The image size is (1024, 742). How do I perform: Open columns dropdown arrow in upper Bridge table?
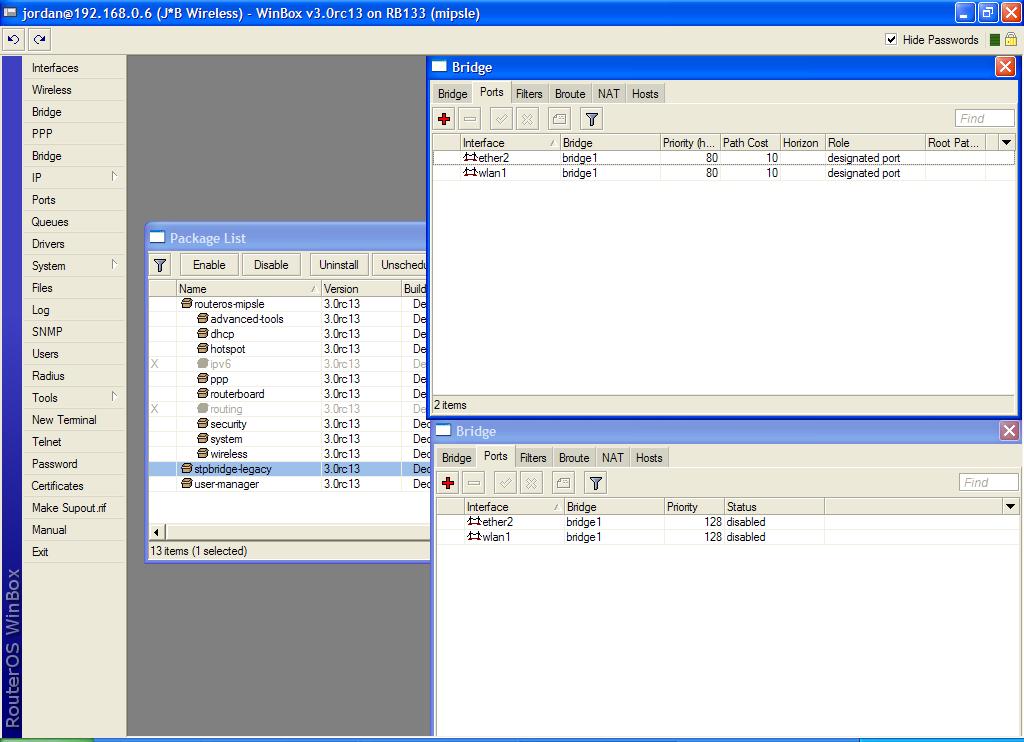click(x=1006, y=142)
